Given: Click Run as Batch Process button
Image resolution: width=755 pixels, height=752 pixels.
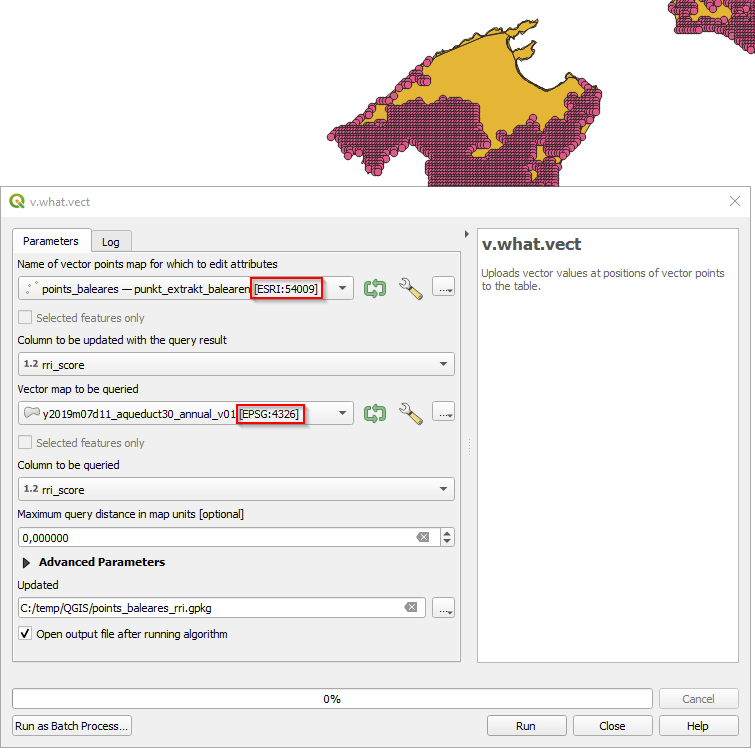Looking at the screenshot, I should coord(72,726).
